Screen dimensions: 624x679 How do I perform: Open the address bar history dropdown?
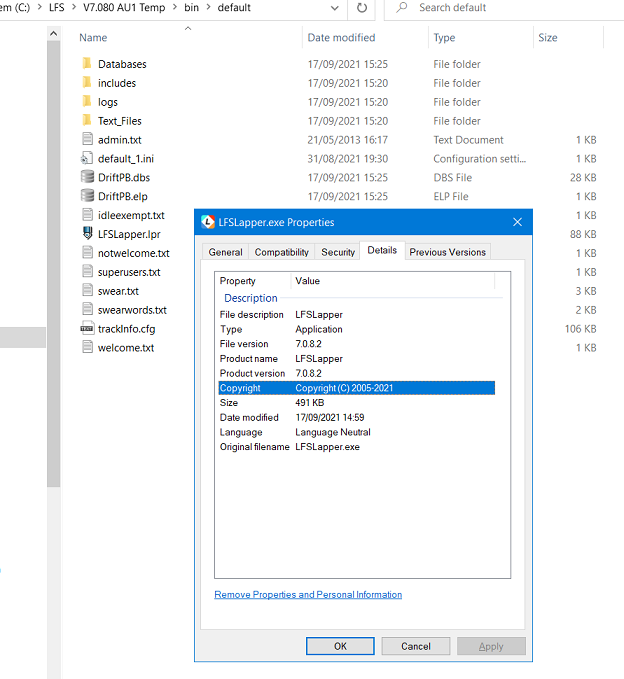(334, 8)
